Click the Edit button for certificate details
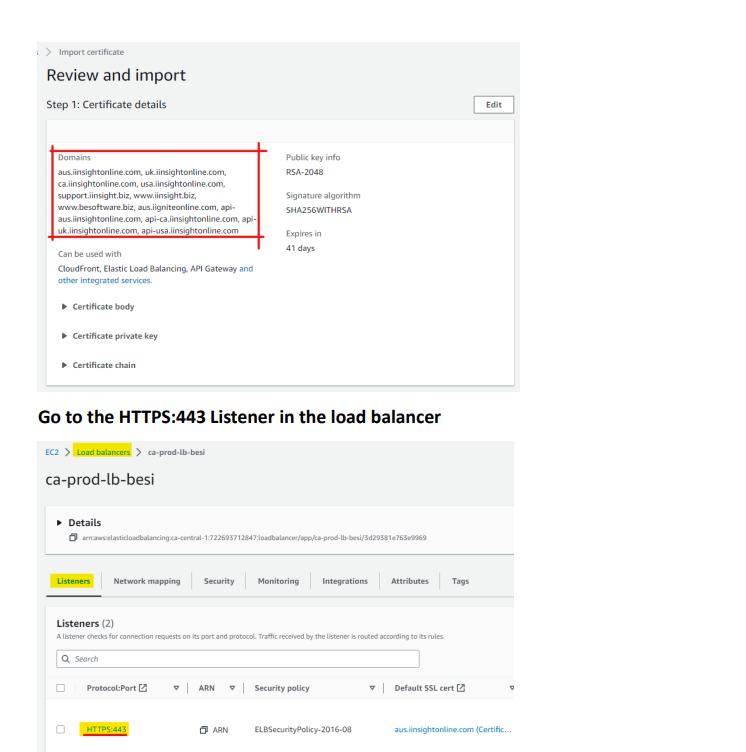Screen dimensions: 746x752 (x=494, y=105)
